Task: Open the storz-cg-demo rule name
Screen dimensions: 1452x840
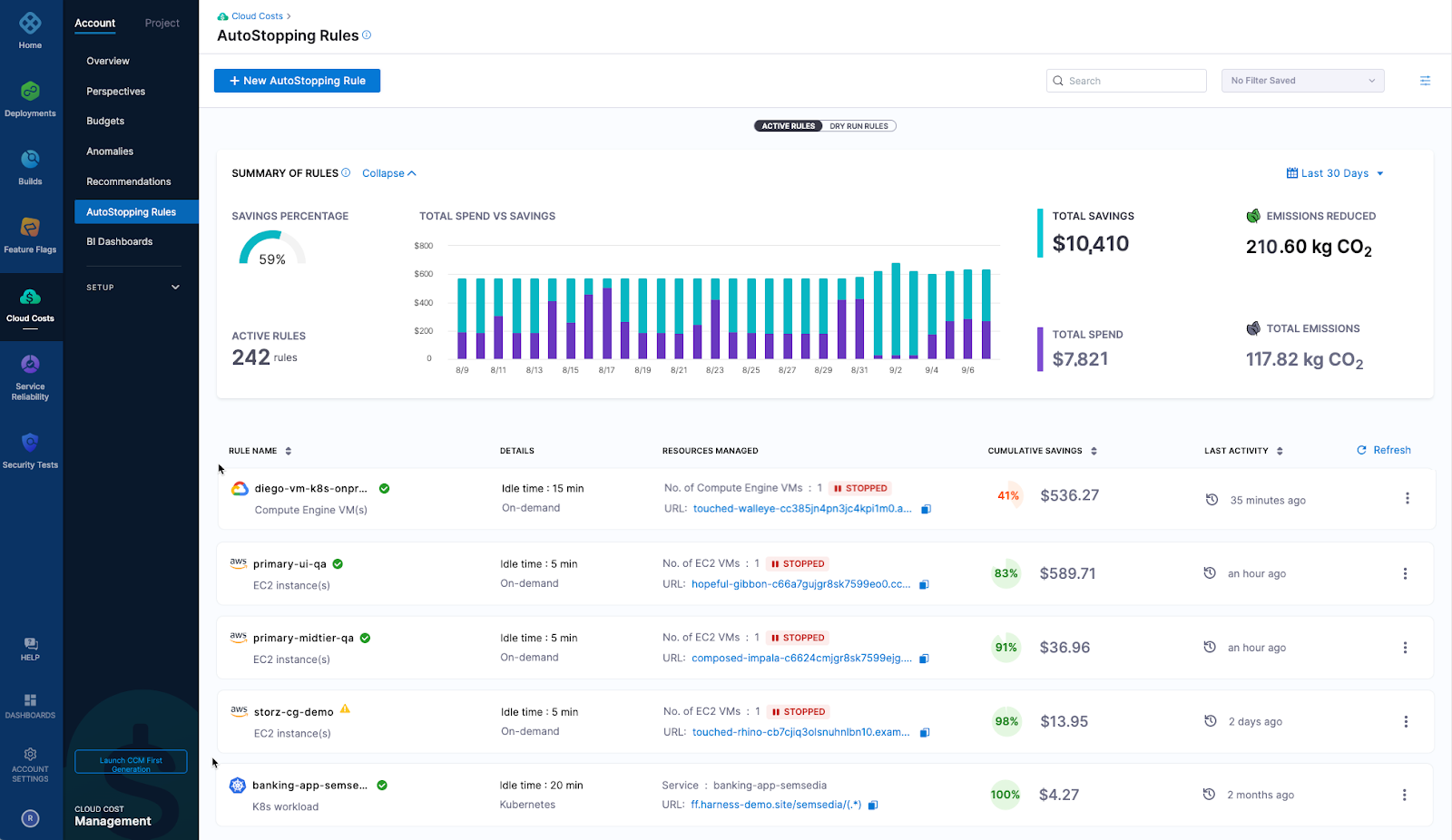Action: coord(294,712)
